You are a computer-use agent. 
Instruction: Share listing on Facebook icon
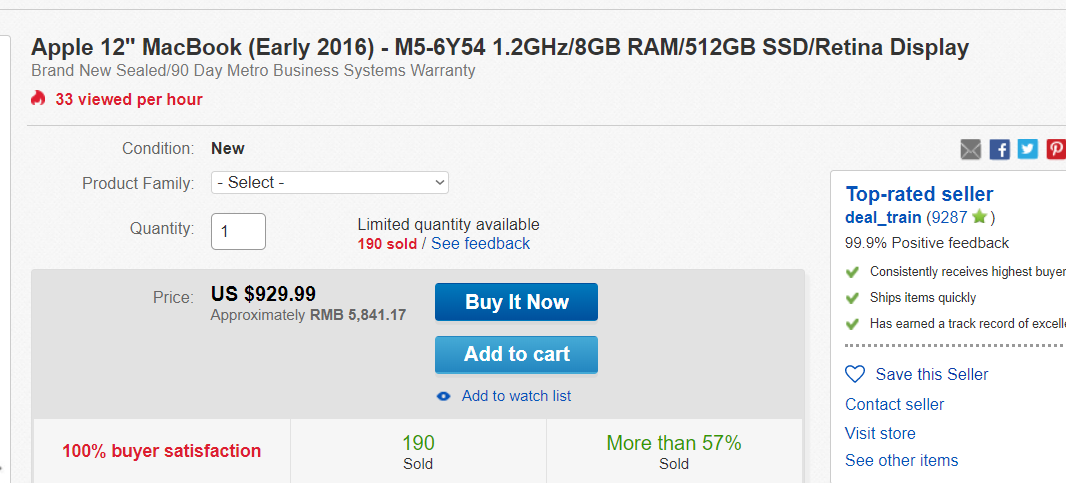click(x=999, y=149)
